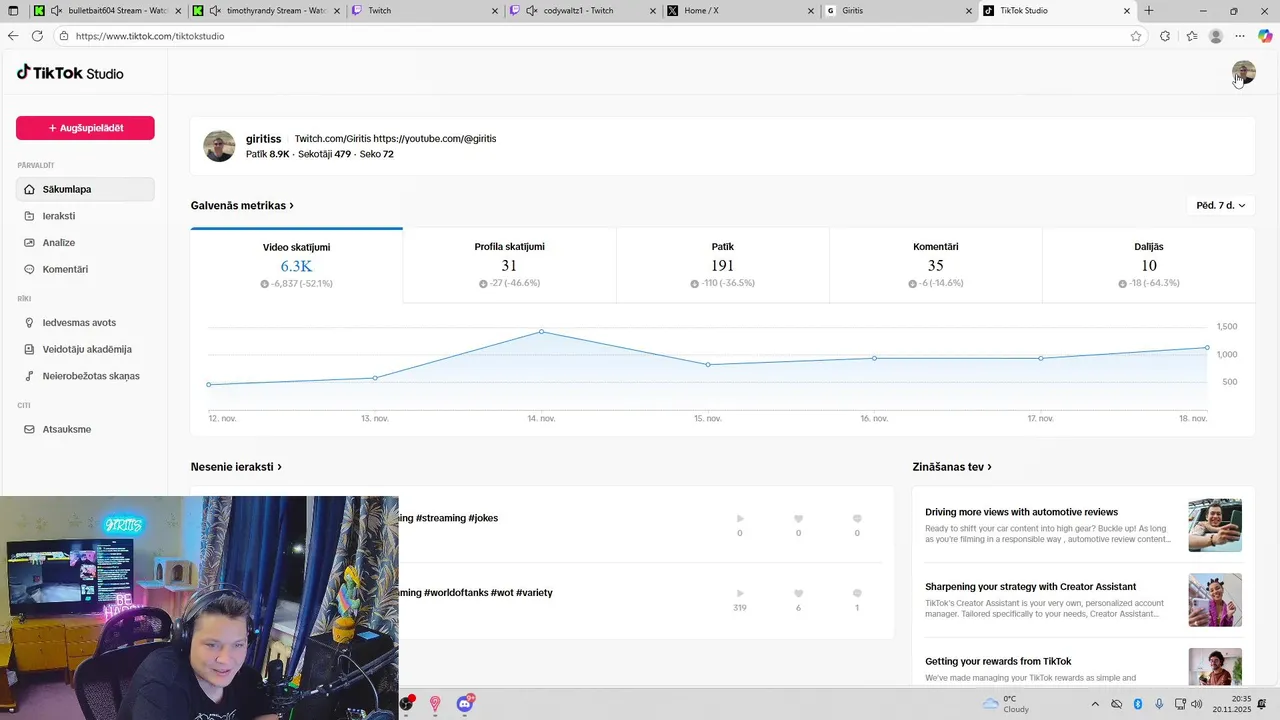Viewport: 1280px width, 720px height.
Task: Click comments icon of #jokes post
Action: [x=857, y=519]
